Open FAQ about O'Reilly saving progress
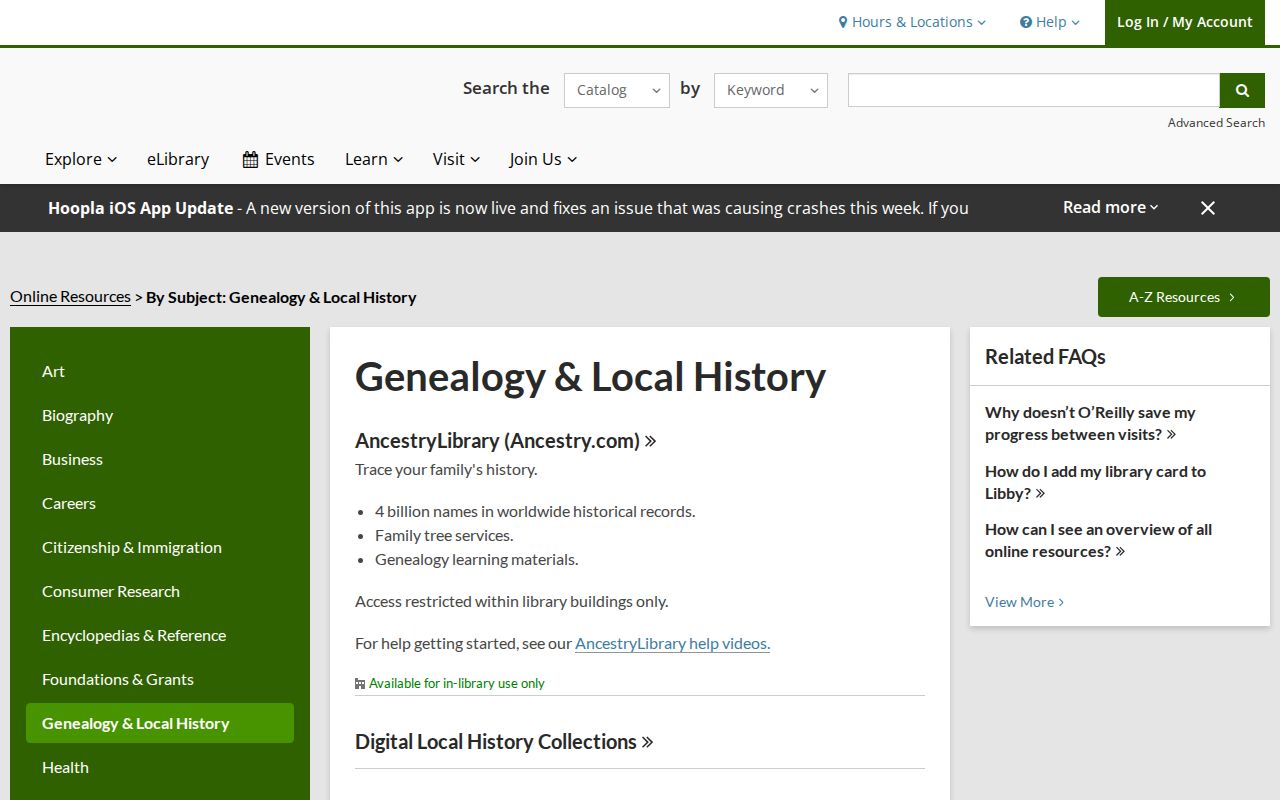Viewport: 1280px width, 800px height. [x=1090, y=423]
